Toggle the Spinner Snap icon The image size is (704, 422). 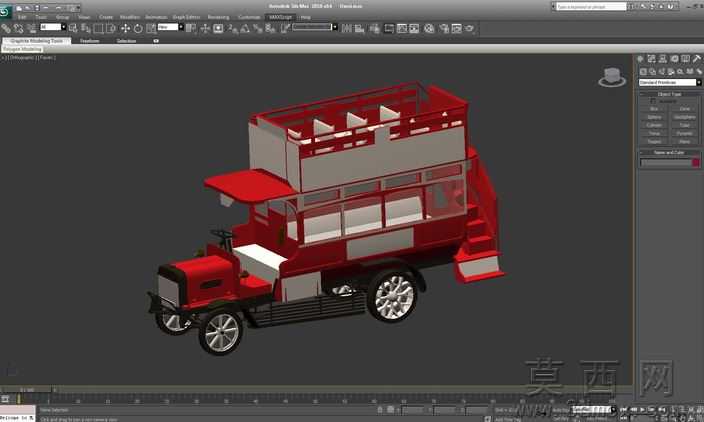(270, 28)
